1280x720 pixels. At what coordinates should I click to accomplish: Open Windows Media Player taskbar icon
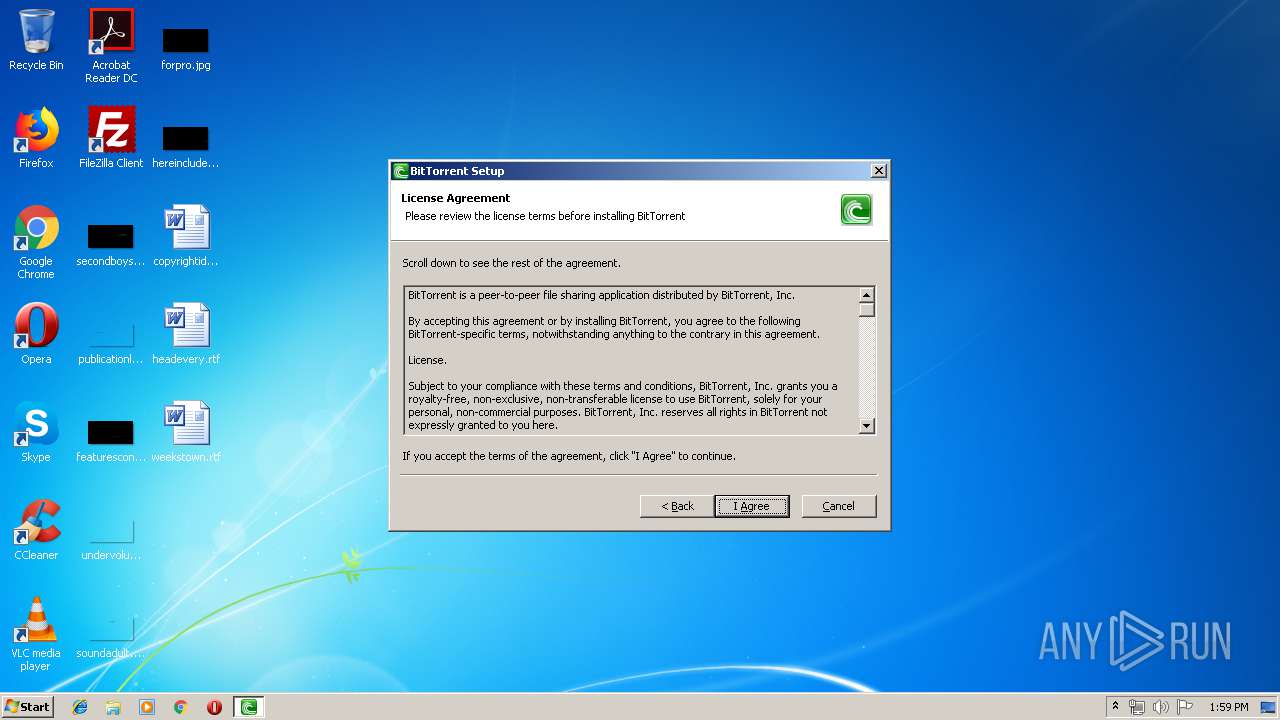pyautogui.click(x=147, y=707)
